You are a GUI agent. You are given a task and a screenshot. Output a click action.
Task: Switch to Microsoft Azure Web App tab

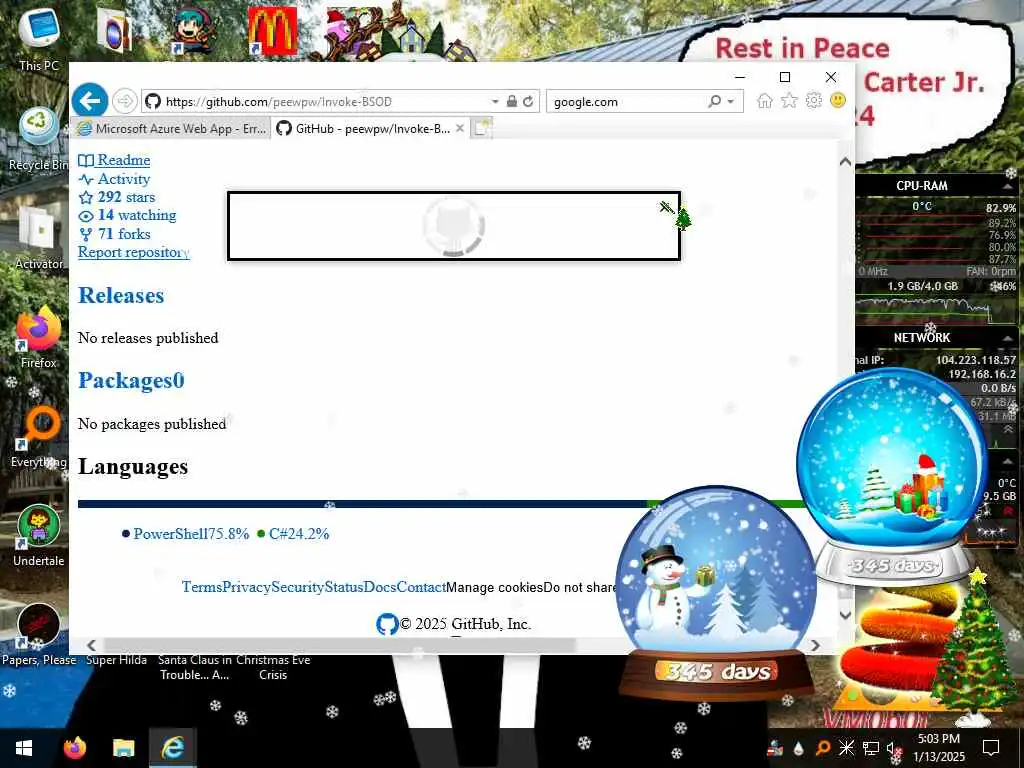(171, 129)
